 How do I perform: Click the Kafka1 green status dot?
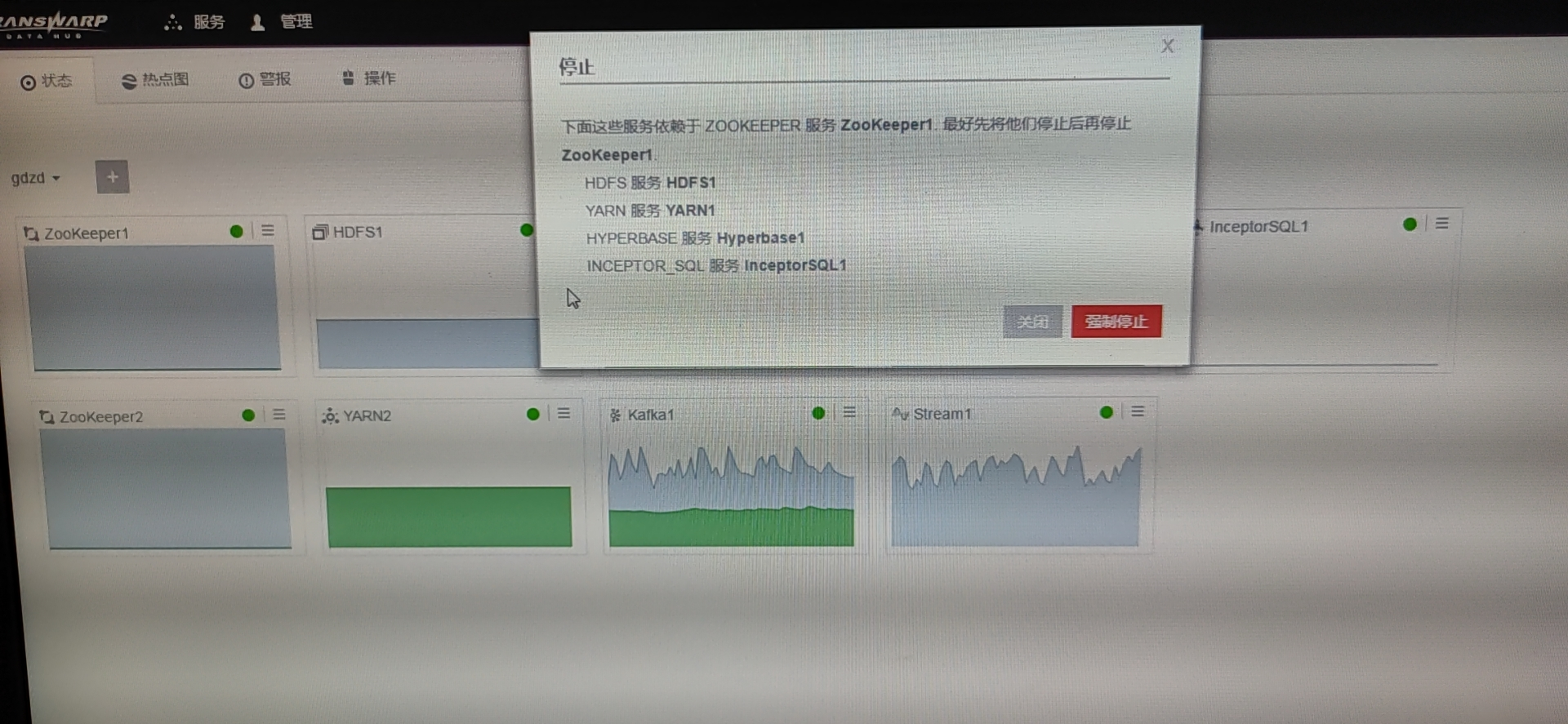[x=818, y=413]
